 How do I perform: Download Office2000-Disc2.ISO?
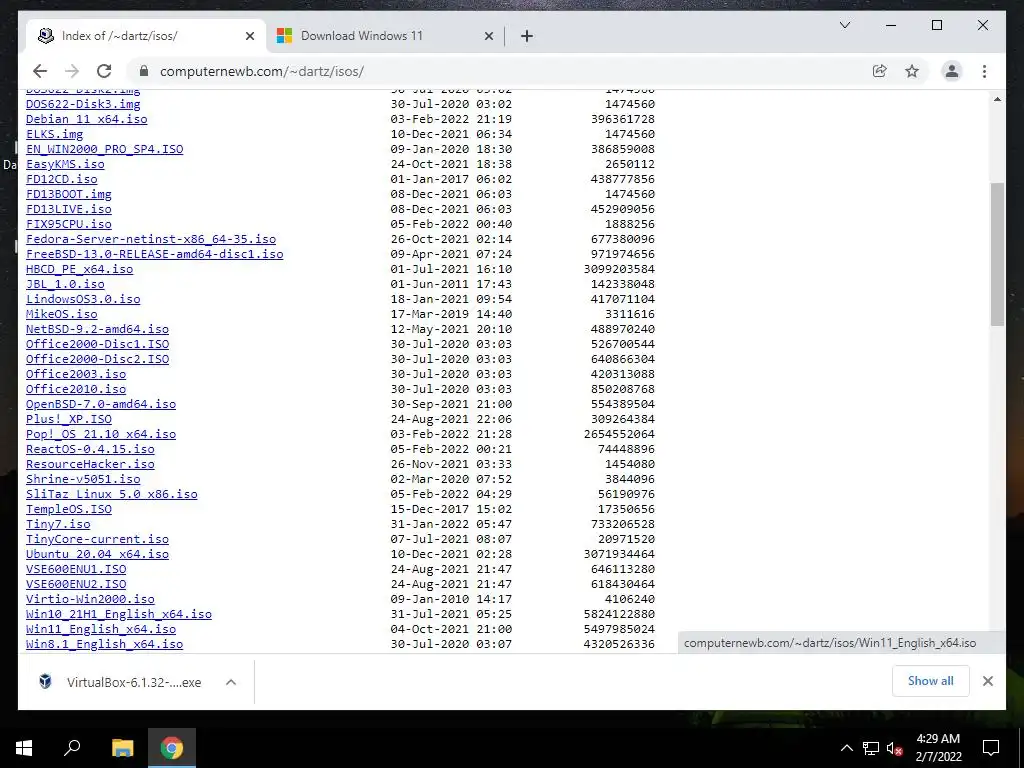click(x=97, y=359)
